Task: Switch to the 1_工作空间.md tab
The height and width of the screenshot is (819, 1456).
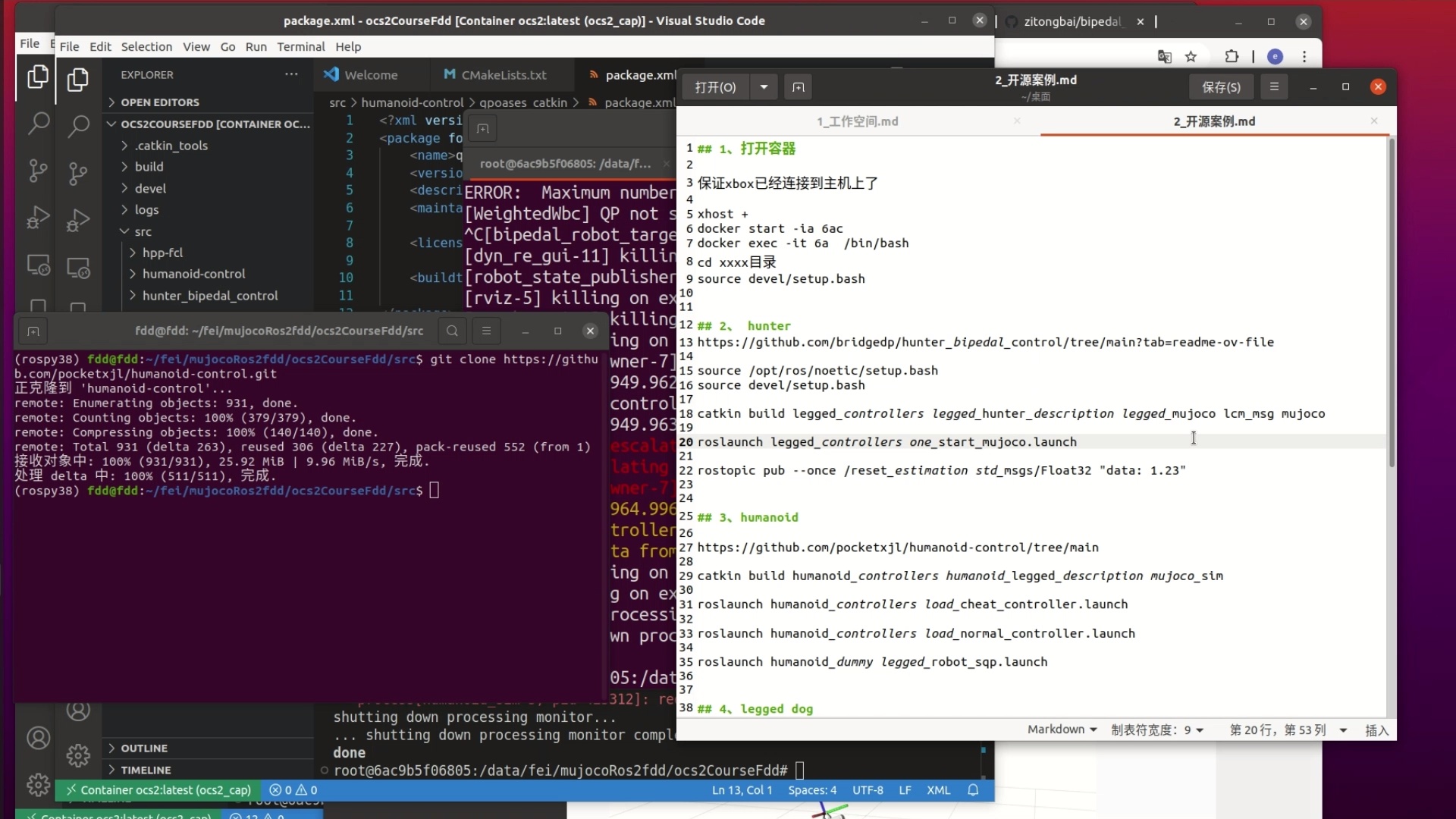Action: [857, 121]
